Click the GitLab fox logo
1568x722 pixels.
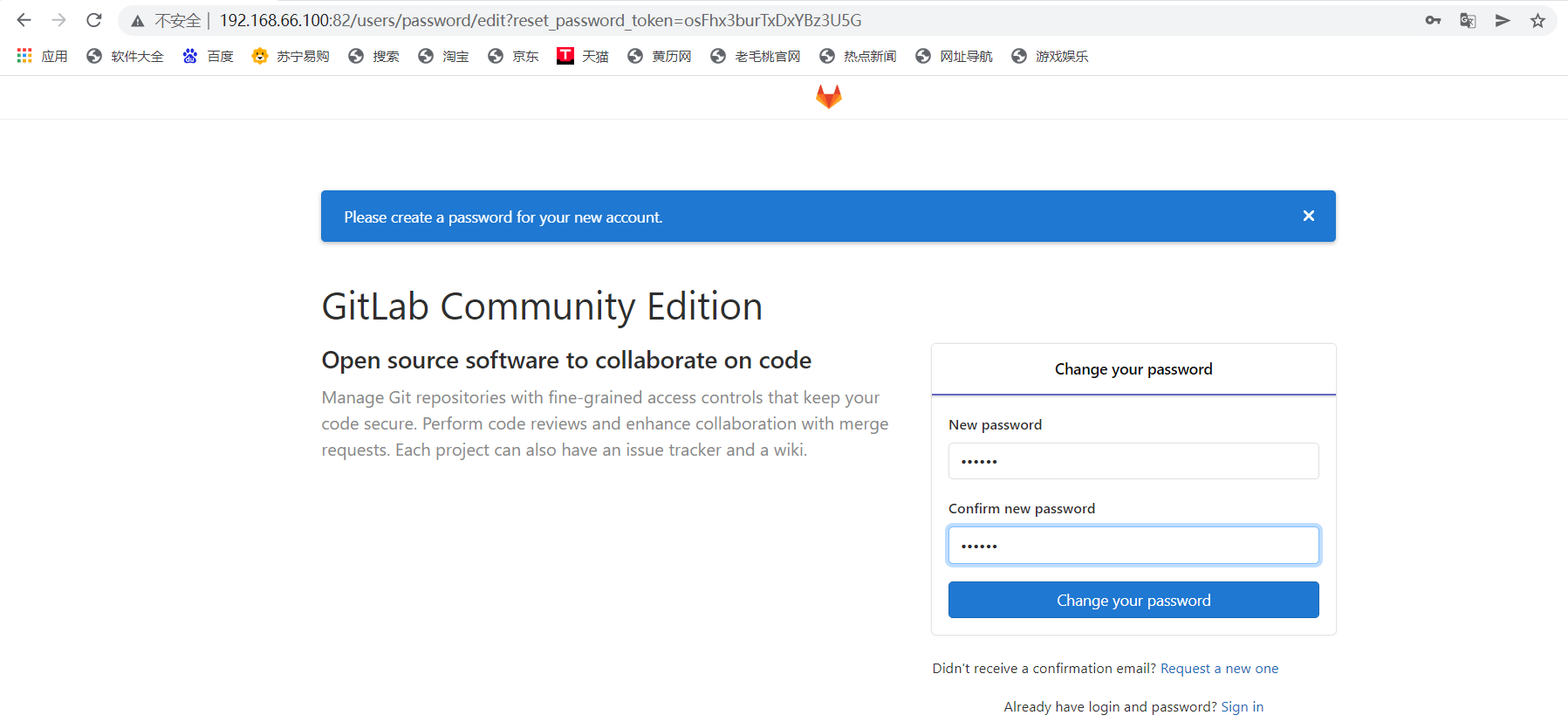(828, 96)
